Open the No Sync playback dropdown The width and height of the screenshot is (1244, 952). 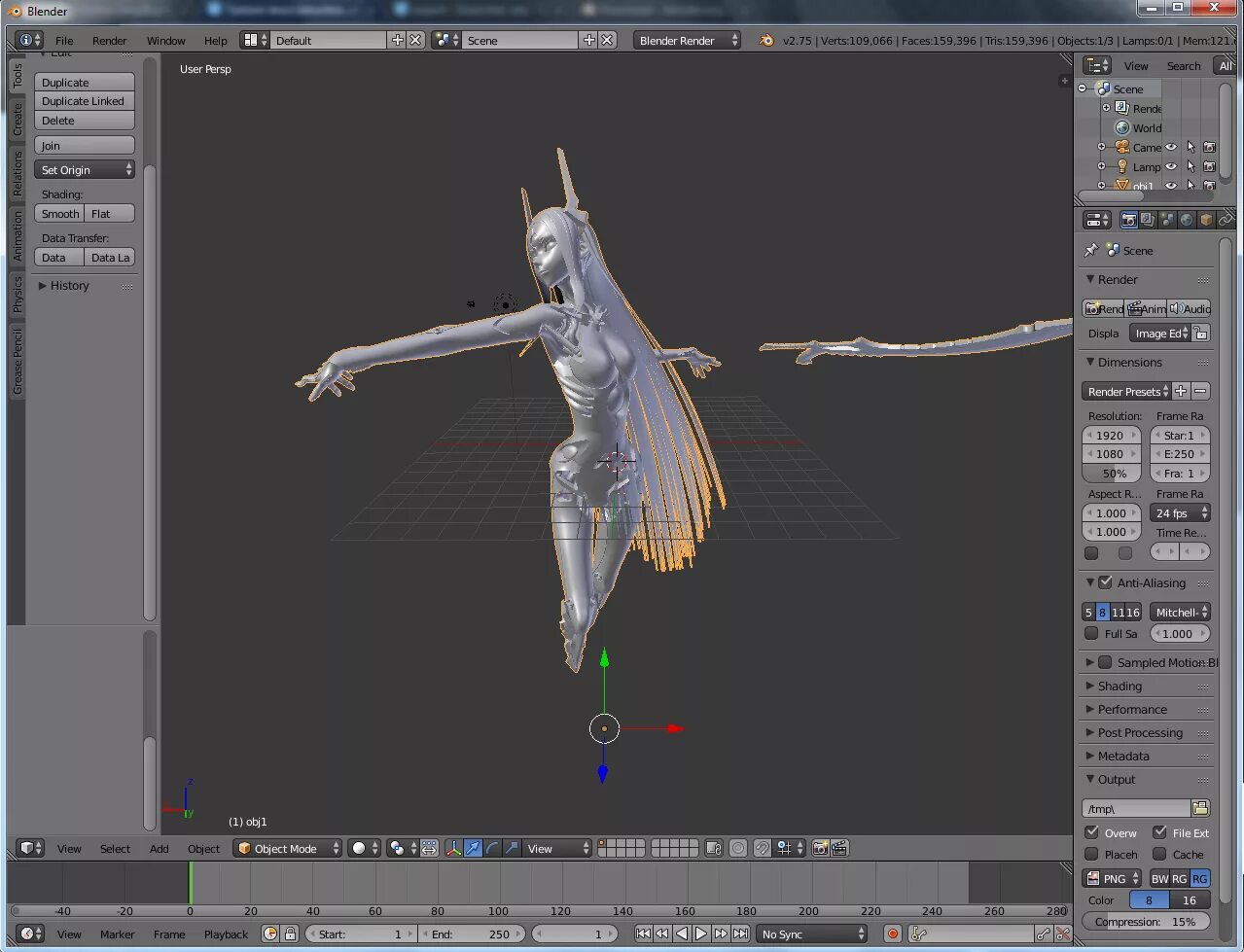tap(811, 934)
